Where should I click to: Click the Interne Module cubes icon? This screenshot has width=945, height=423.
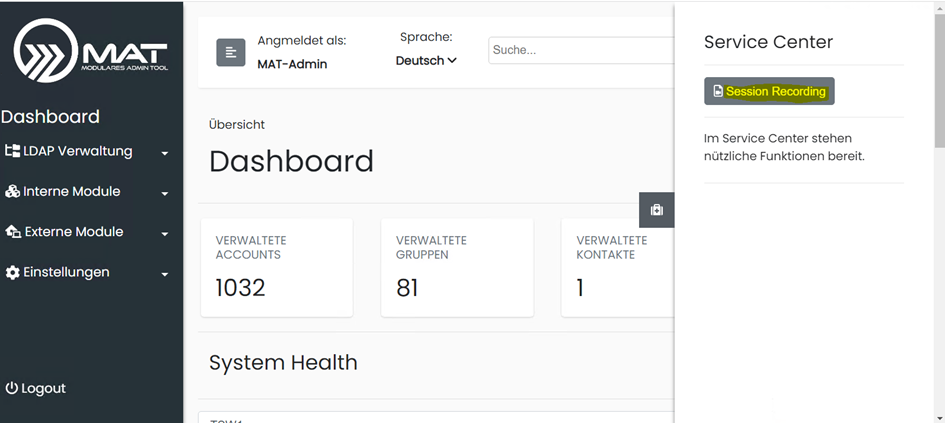pos(13,191)
